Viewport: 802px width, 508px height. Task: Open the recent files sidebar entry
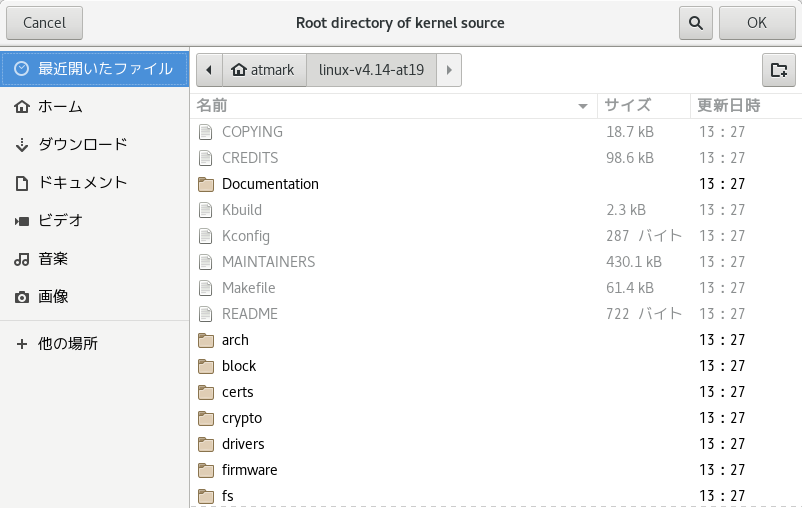[x=95, y=69]
